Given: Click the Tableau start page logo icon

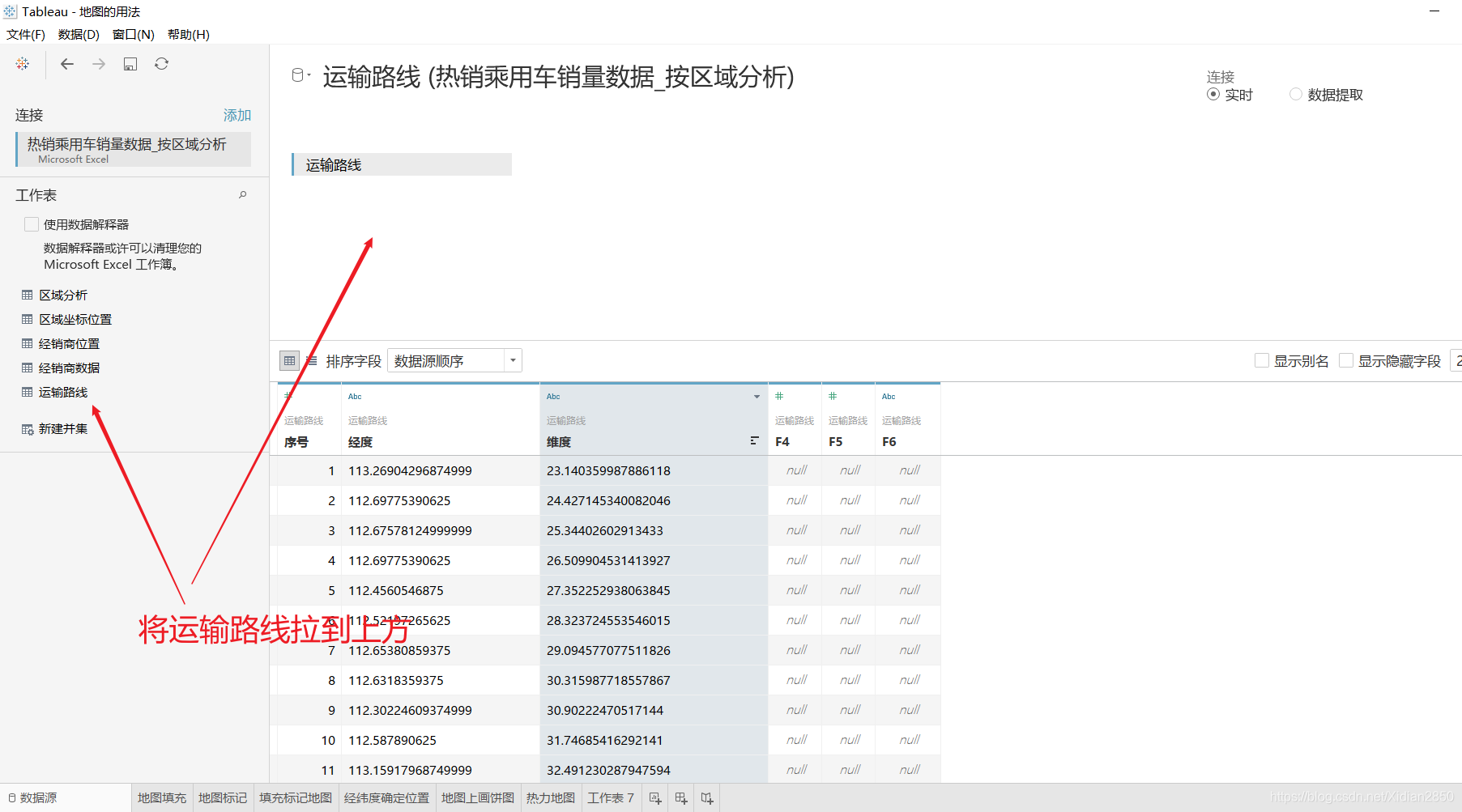Looking at the screenshot, I should tap(23, 64).
